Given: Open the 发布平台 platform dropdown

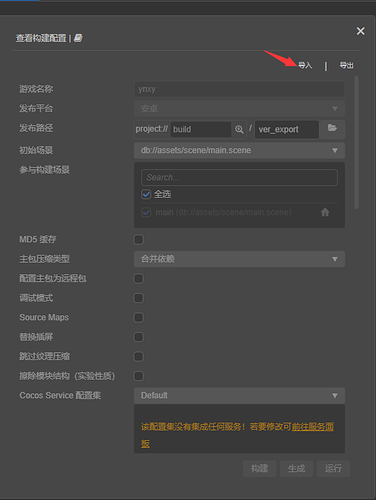Looking at the screenshot, I should pyautogui.click(x=239, y=108).
